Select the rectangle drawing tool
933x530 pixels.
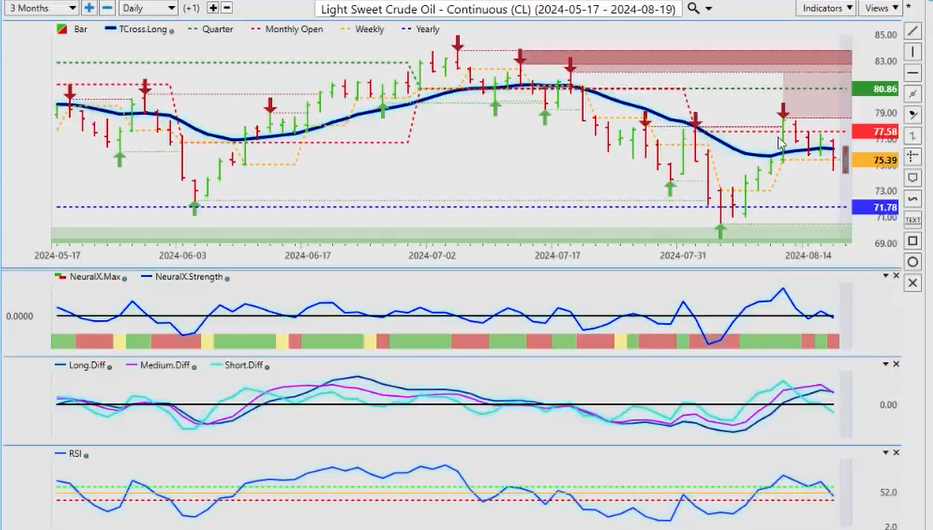(912, 241)
